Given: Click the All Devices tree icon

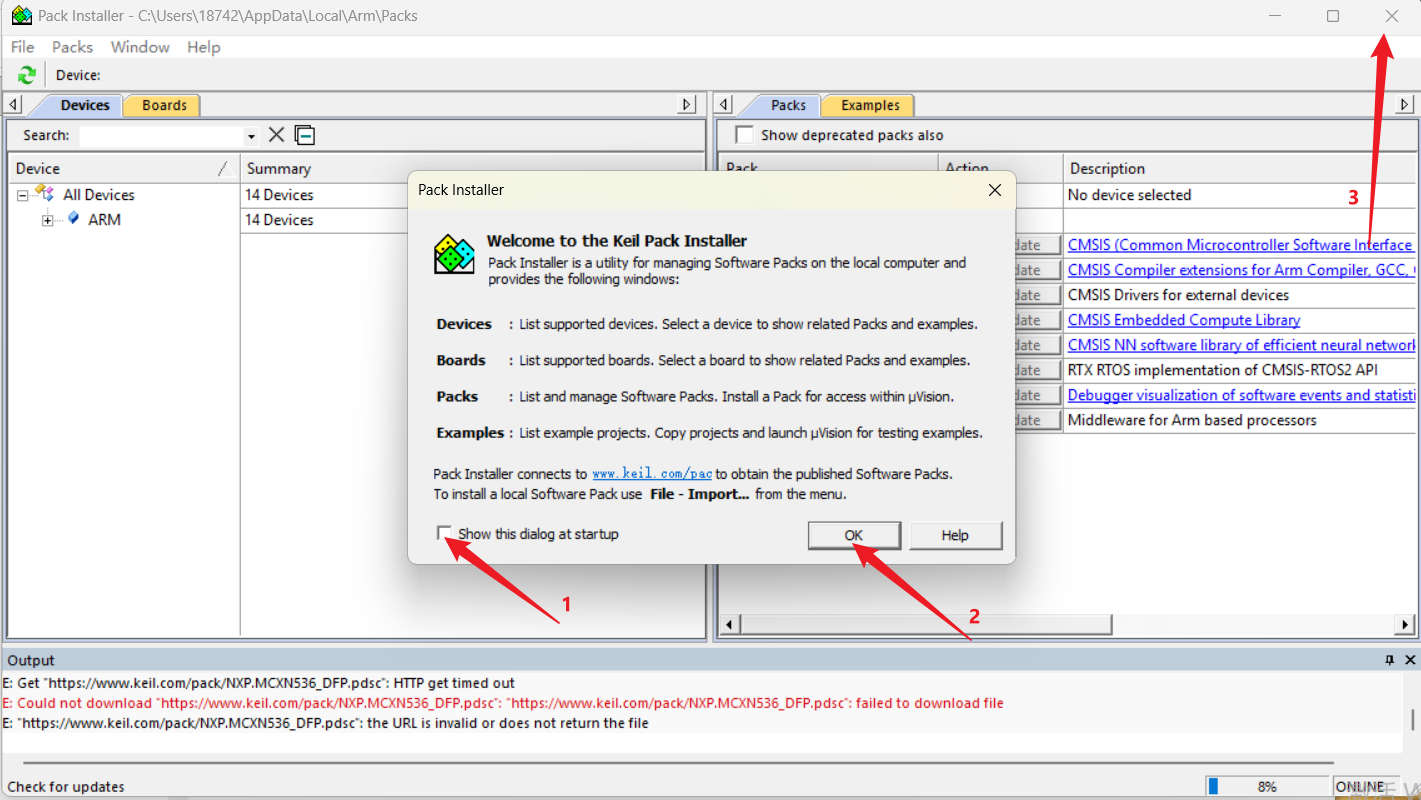Looking at the screenshot, I should click(x=44, y=193).
